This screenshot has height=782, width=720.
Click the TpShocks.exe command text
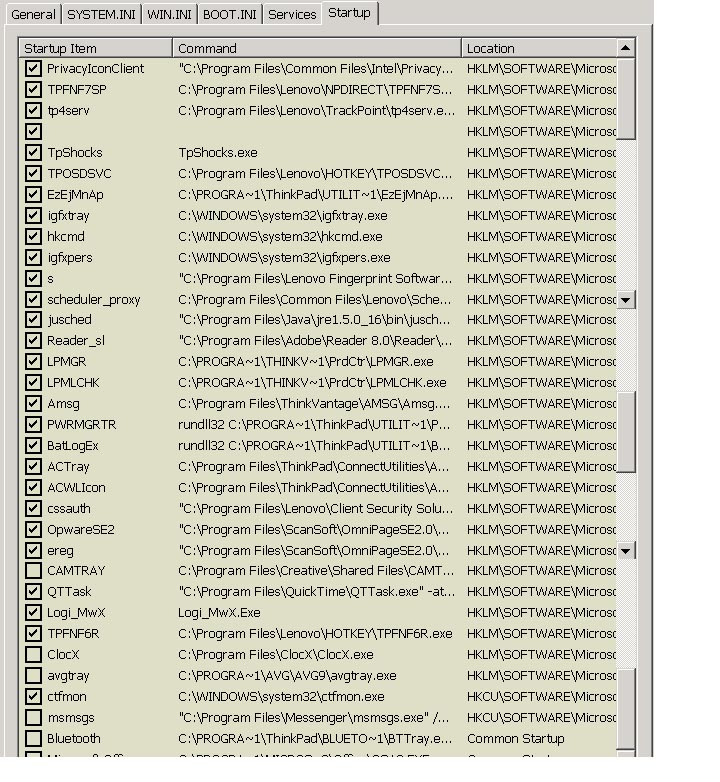[x=218, y=153]
